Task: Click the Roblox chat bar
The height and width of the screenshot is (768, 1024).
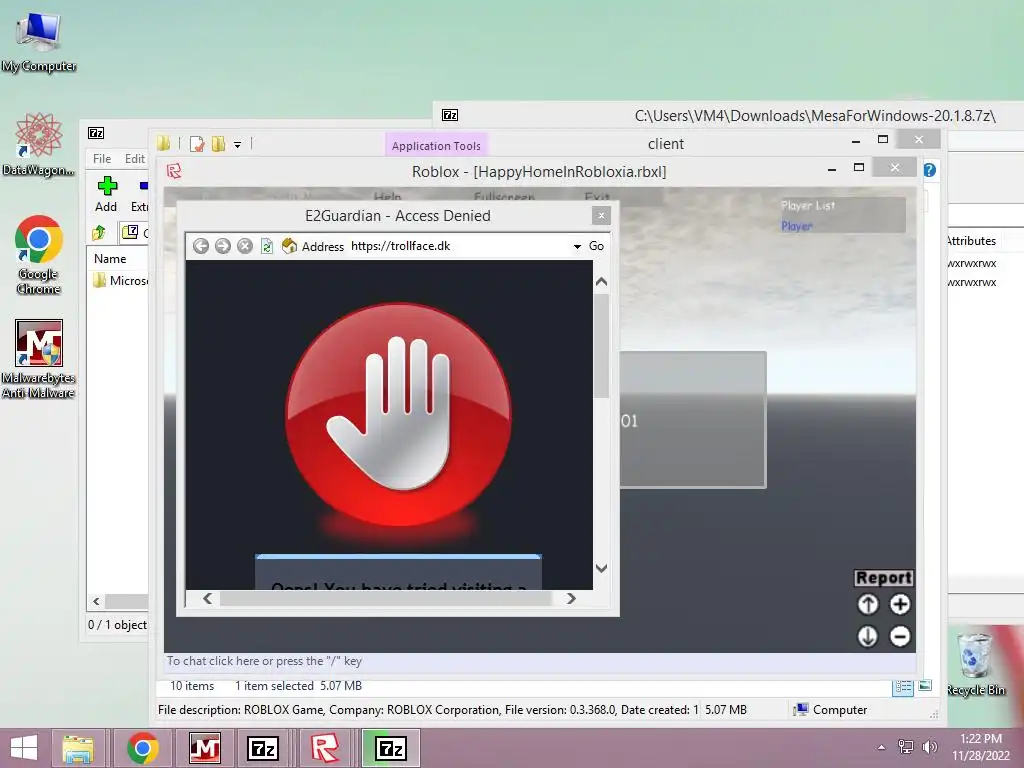Action: click(539, 662)
